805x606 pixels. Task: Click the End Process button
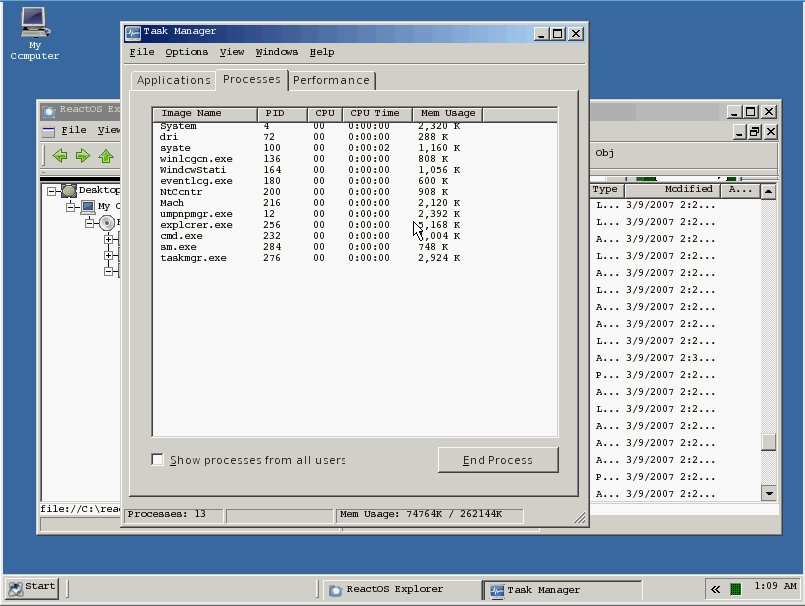(x=497, y=460)
